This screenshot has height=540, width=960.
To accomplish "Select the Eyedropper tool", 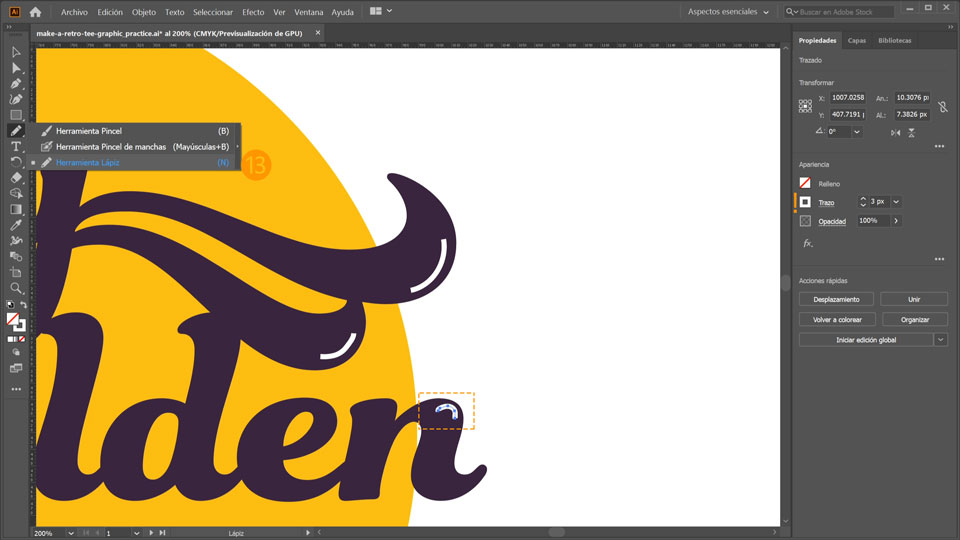I will coord(16,225).
